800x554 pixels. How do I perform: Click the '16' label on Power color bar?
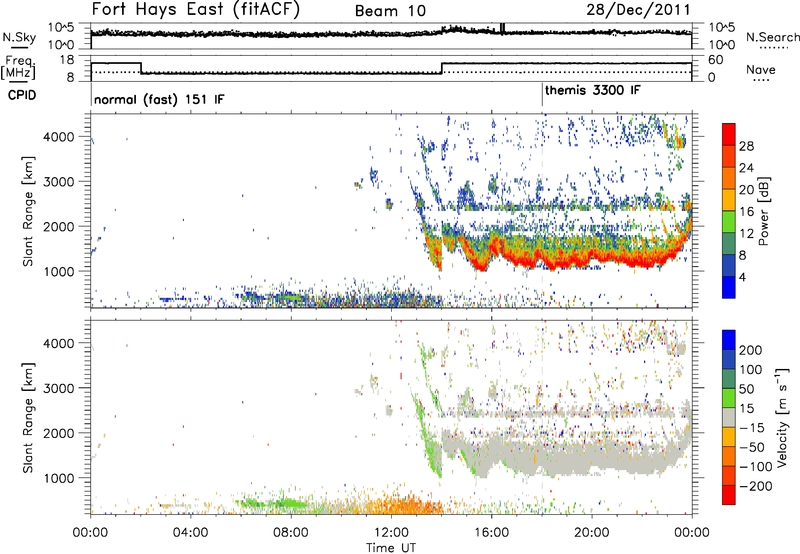[x=746, y=212]
